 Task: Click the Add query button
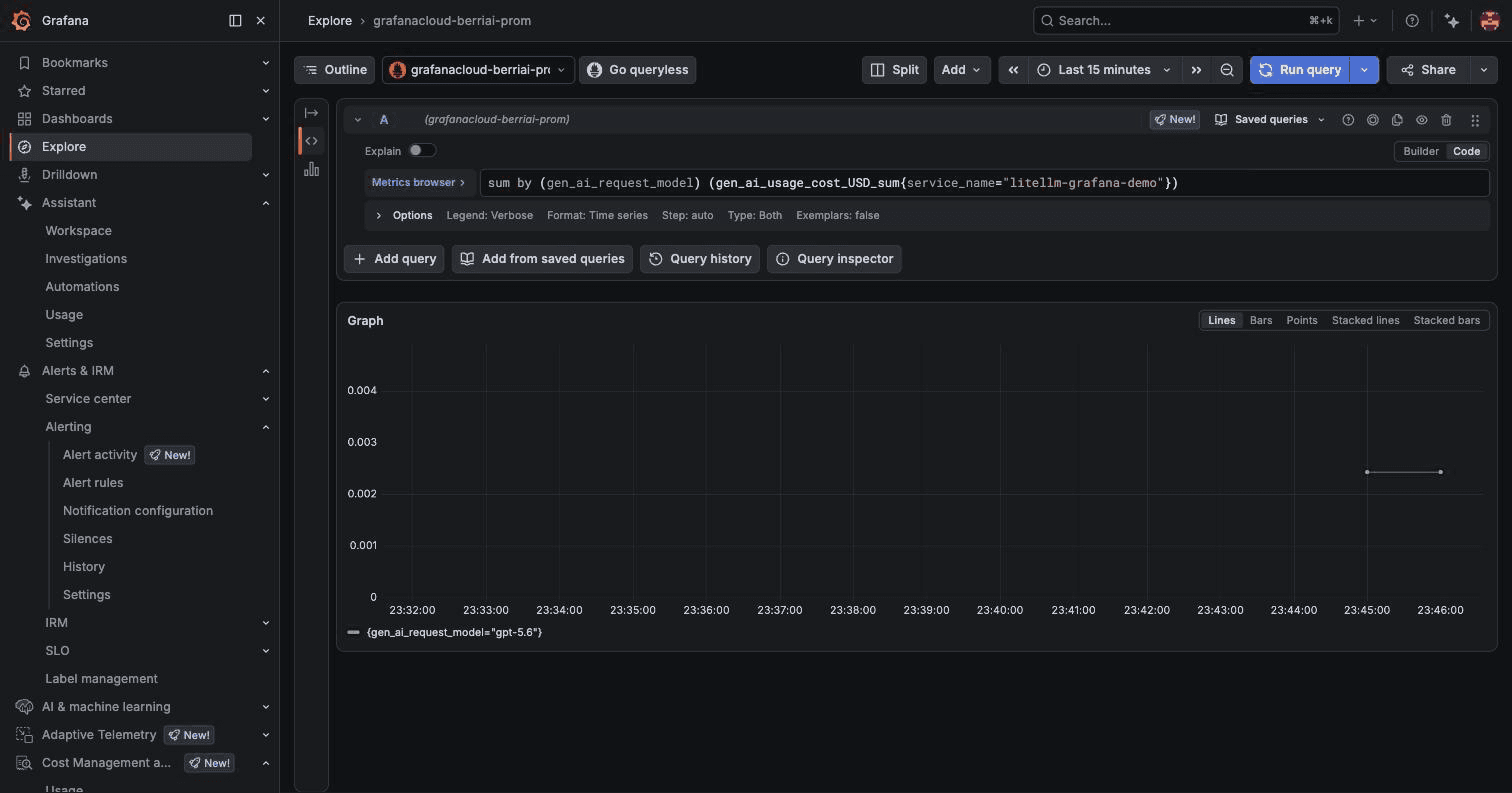394,259
